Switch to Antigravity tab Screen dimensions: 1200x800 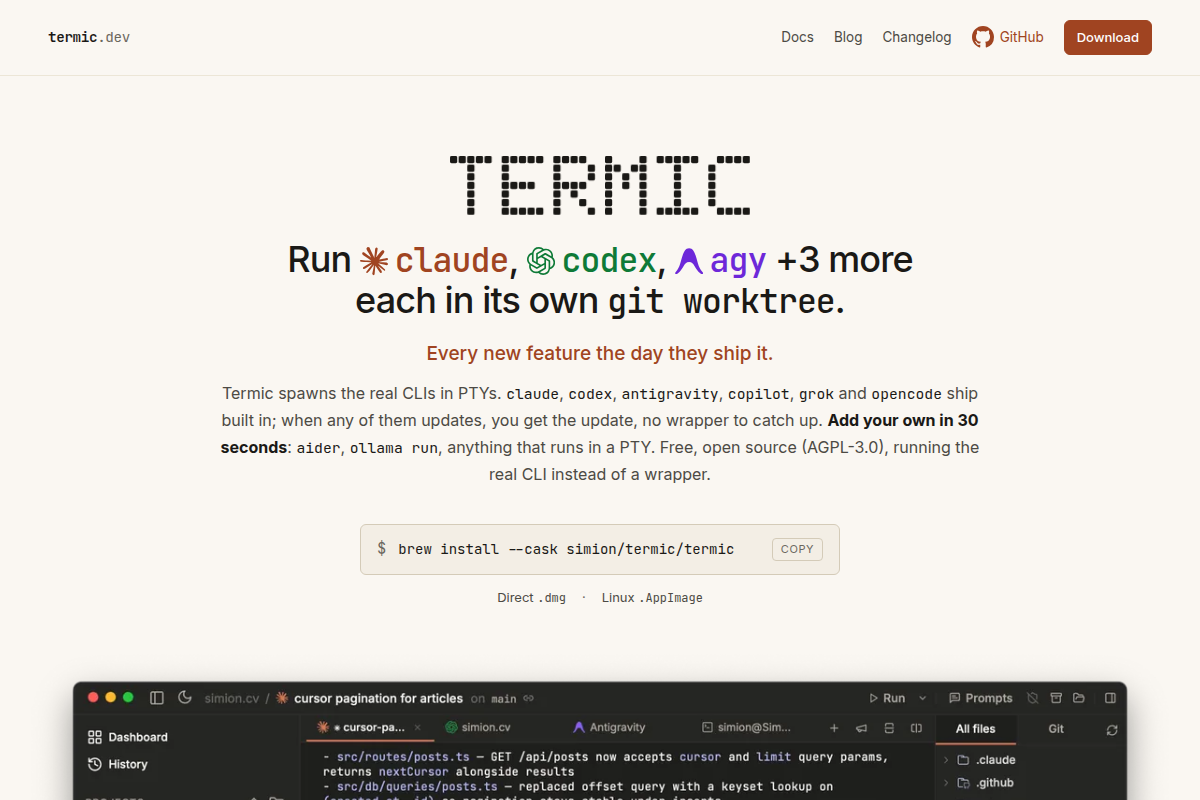coord(609,728)
